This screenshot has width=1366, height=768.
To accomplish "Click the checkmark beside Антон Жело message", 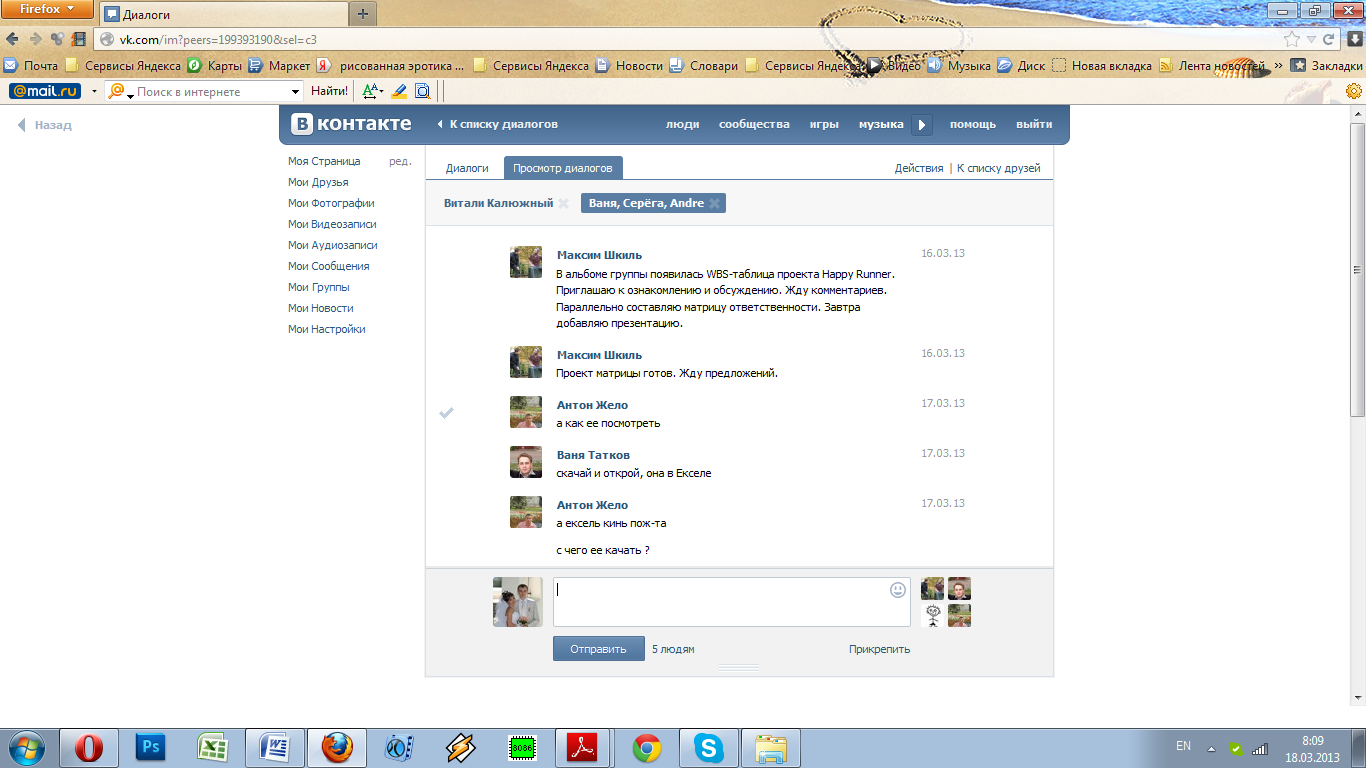I will pyautogui.click(x=447, y=412).
